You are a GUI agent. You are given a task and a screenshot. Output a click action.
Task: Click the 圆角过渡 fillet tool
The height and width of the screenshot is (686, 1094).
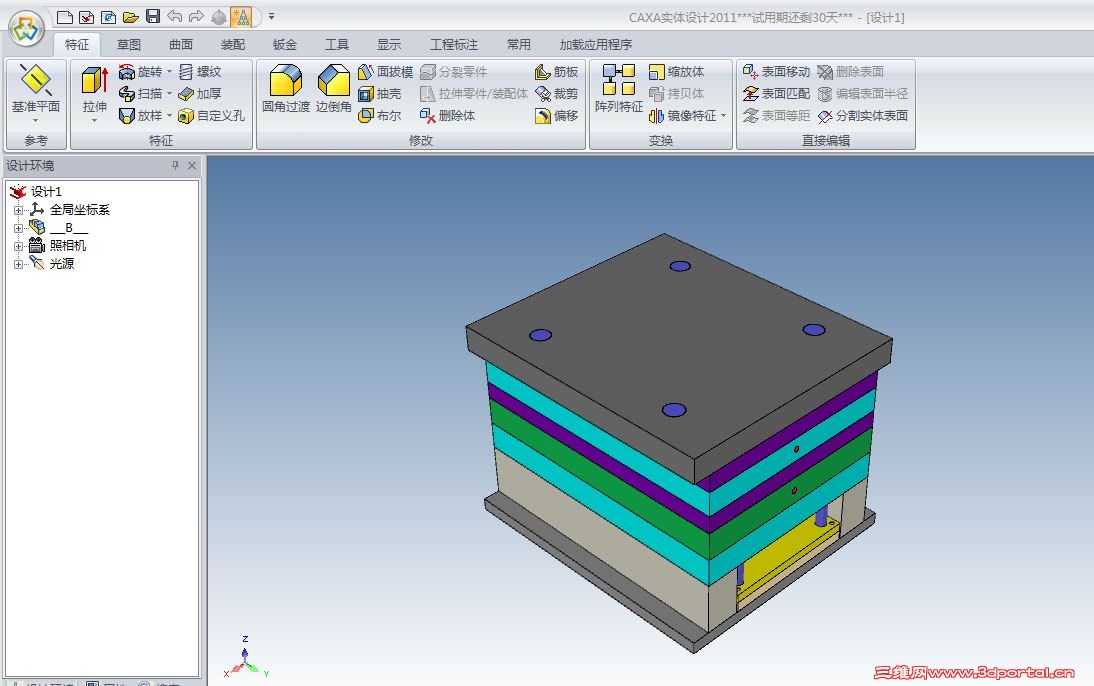[285, 87]
